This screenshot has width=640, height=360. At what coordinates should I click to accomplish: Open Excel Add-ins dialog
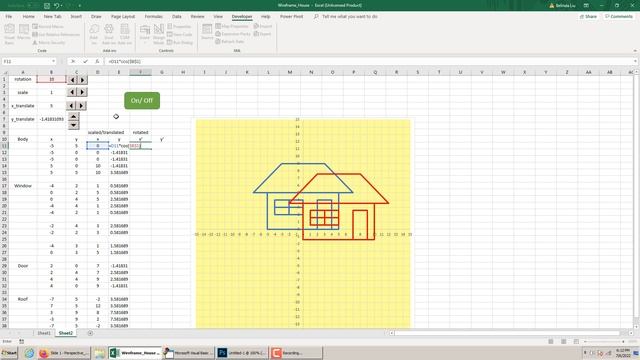(109, 33)
